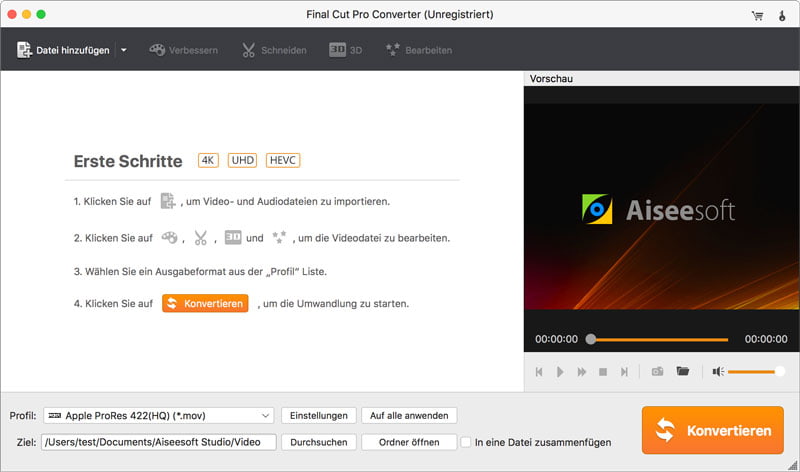Click the Einstellungen button
This screenshot has width=800, height=472.
point(317,415)
